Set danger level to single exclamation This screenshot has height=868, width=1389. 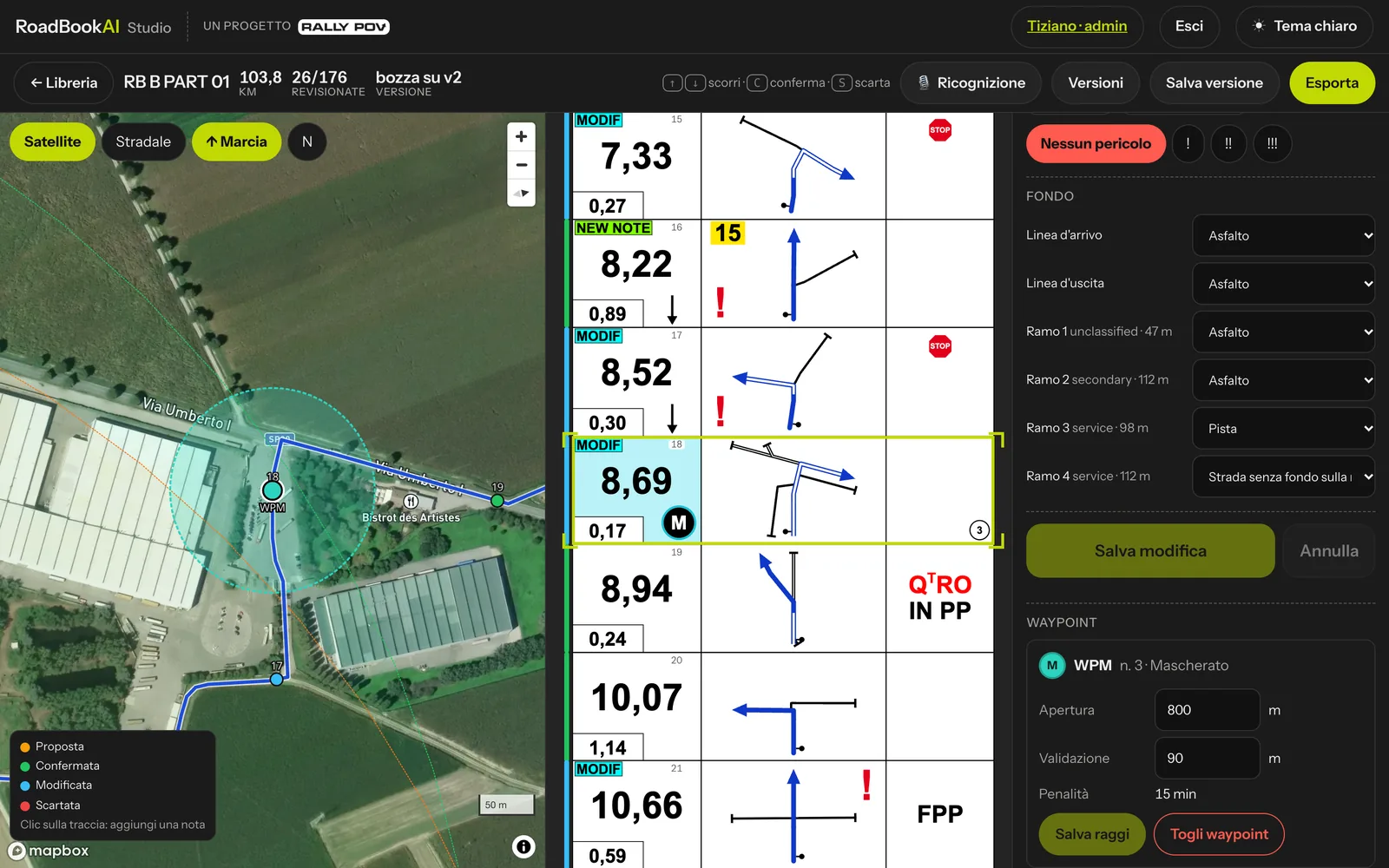(1188, 143)
